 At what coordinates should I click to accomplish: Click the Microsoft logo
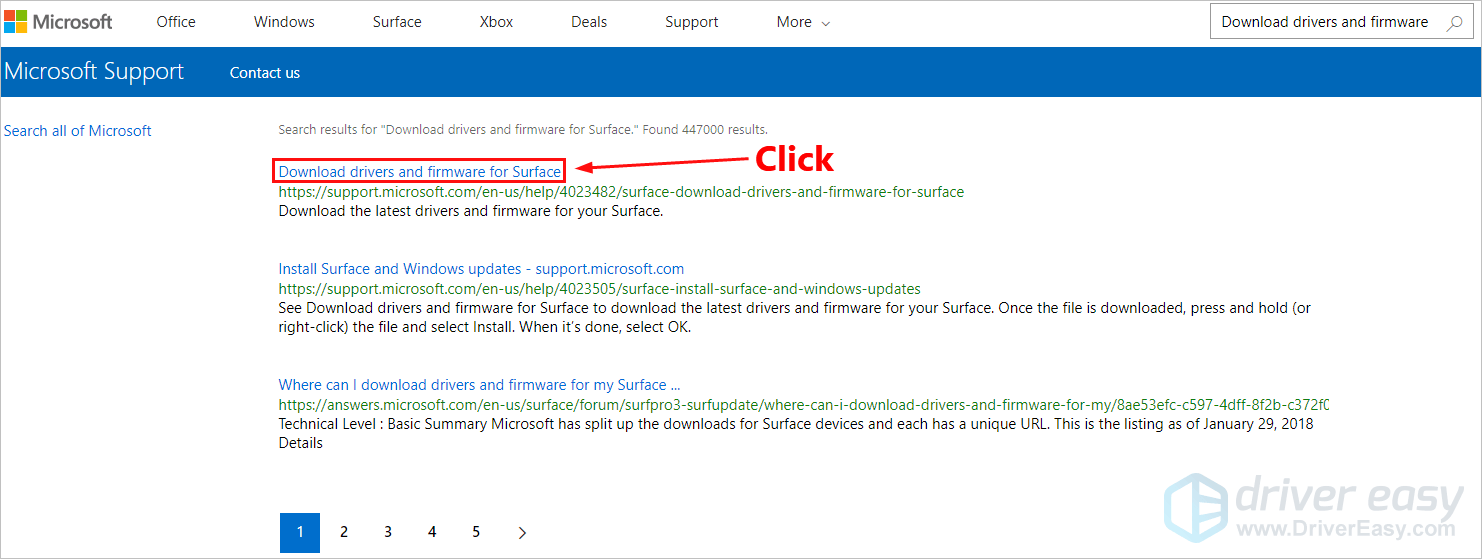[59, 22]
